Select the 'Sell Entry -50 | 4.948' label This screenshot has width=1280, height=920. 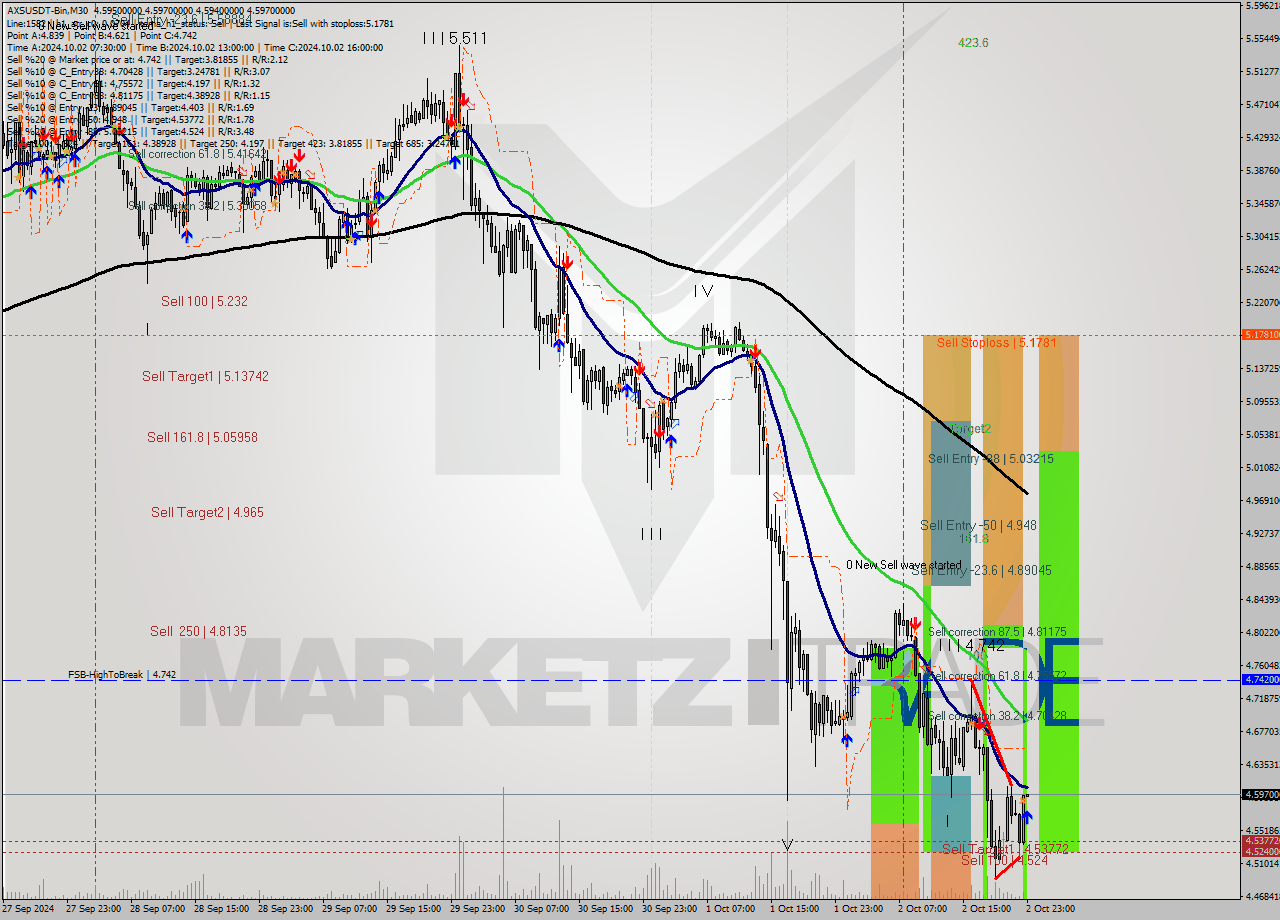click(x=978, y=525)
